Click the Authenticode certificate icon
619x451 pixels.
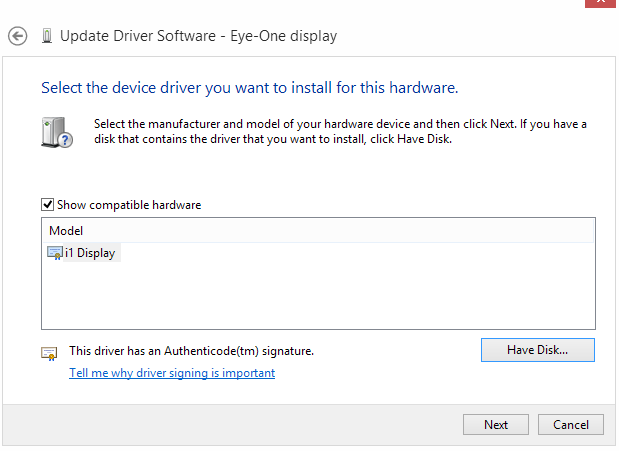[49, 352]
